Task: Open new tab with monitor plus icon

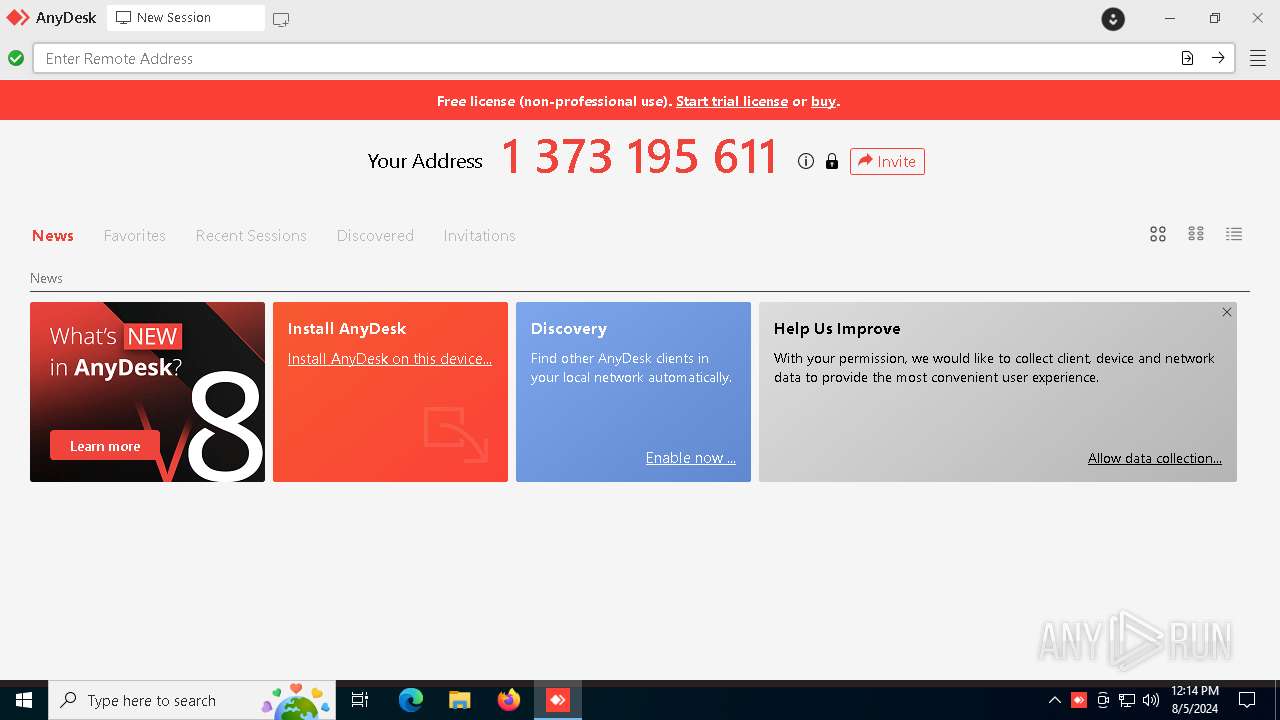Action: tap(281, 19)
